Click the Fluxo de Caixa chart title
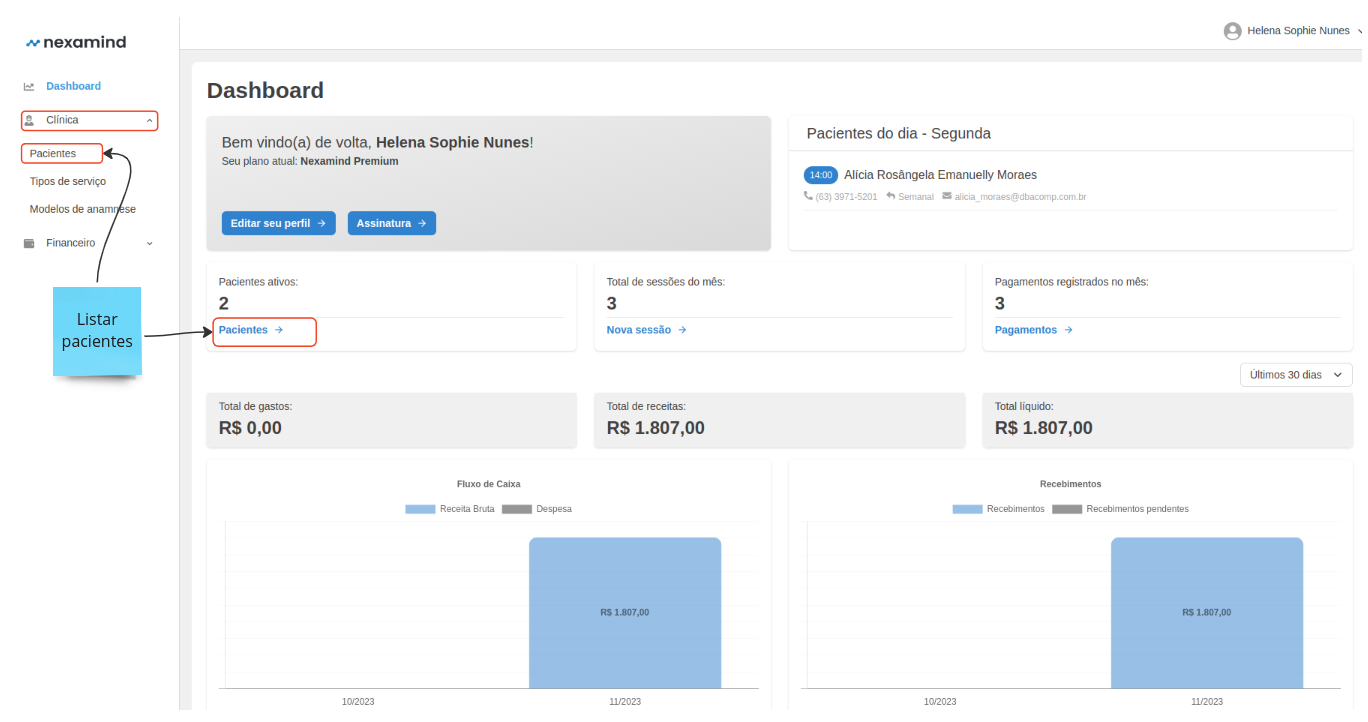The height and width of the screenshot is (722, 1368). coord(488,484)
